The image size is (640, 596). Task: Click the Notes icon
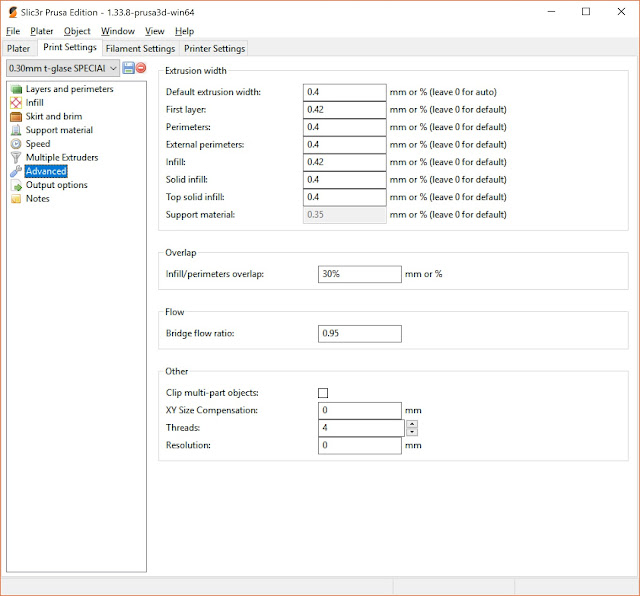tap(16, 199)
